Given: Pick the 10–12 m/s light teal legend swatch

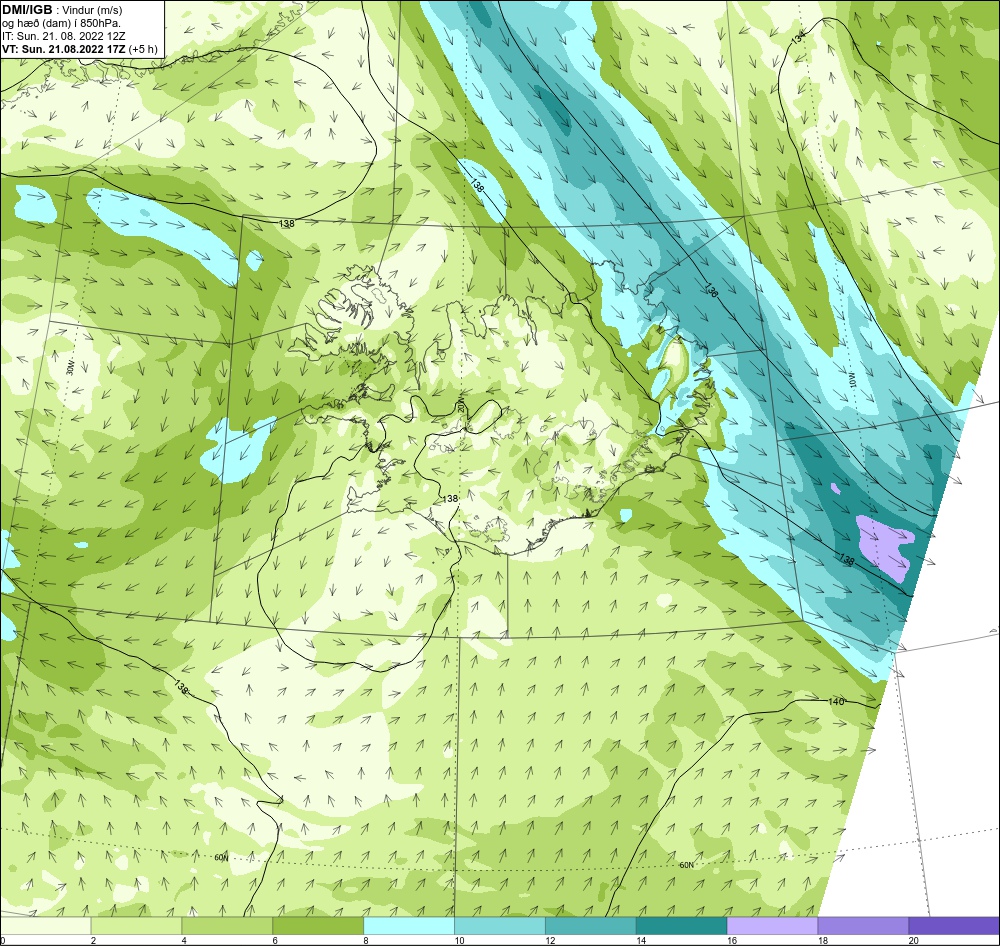Looking at the screenshot, I should [499, 924].
